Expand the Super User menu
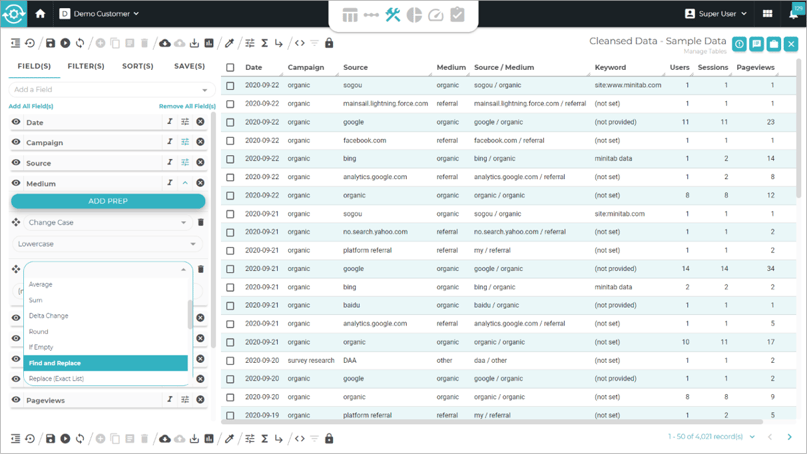This screenshot has height=454, width=807. [x=716, y=14]
